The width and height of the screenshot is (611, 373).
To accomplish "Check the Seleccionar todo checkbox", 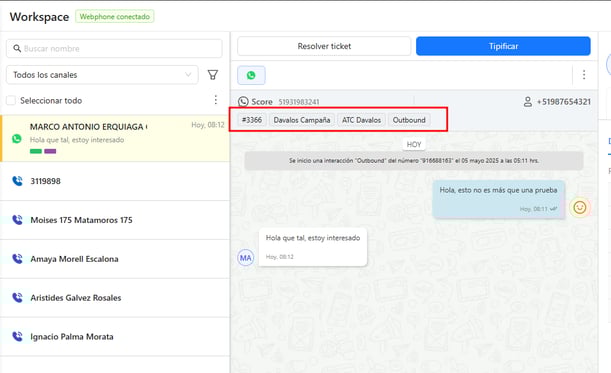I will tap(11, 101).
